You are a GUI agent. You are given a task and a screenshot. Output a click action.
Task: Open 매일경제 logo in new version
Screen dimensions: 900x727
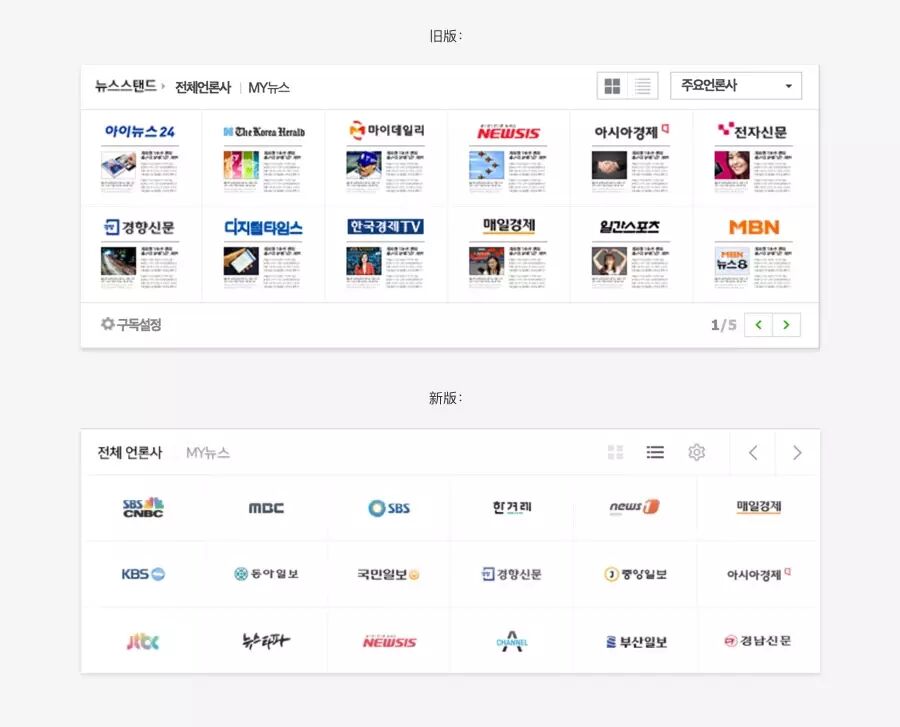click(758, 507)
